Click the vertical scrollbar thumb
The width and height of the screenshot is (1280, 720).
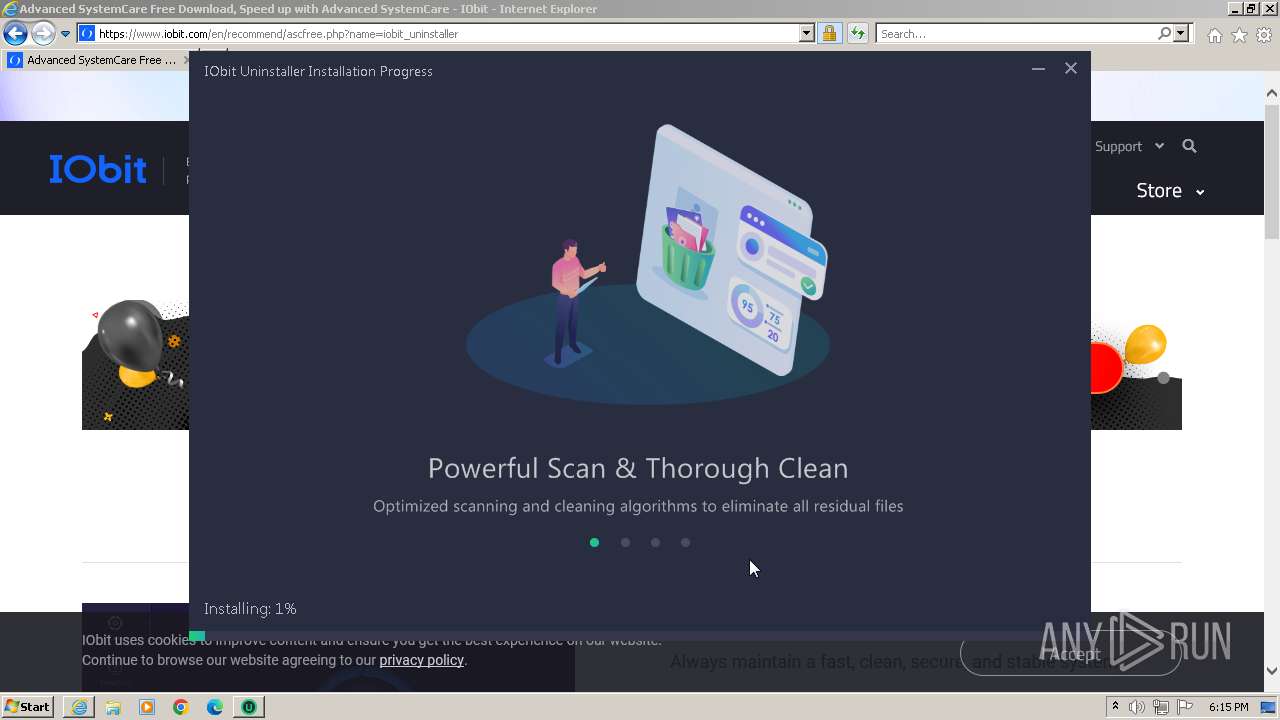pos(1272,171)
